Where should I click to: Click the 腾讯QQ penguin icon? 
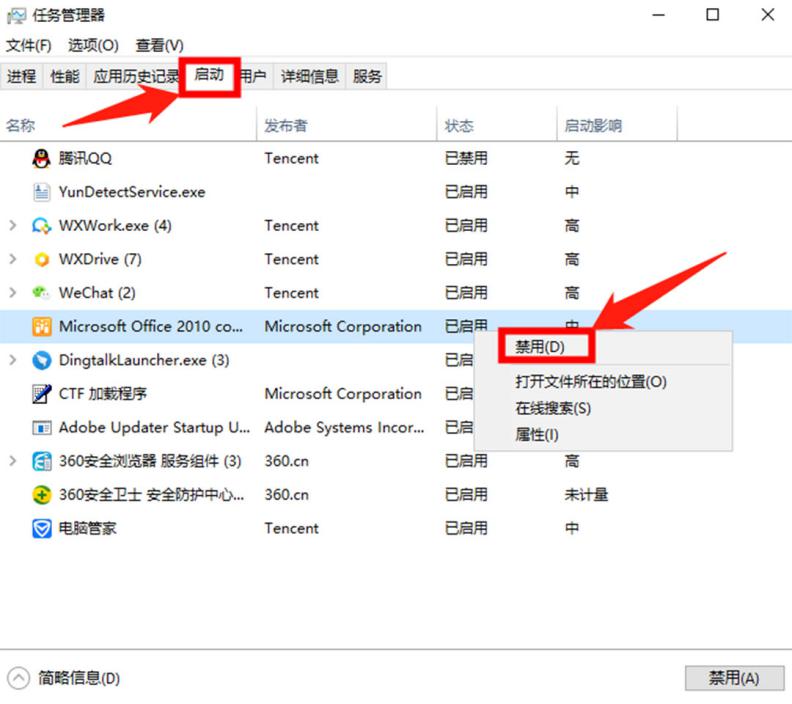[41, 159]
